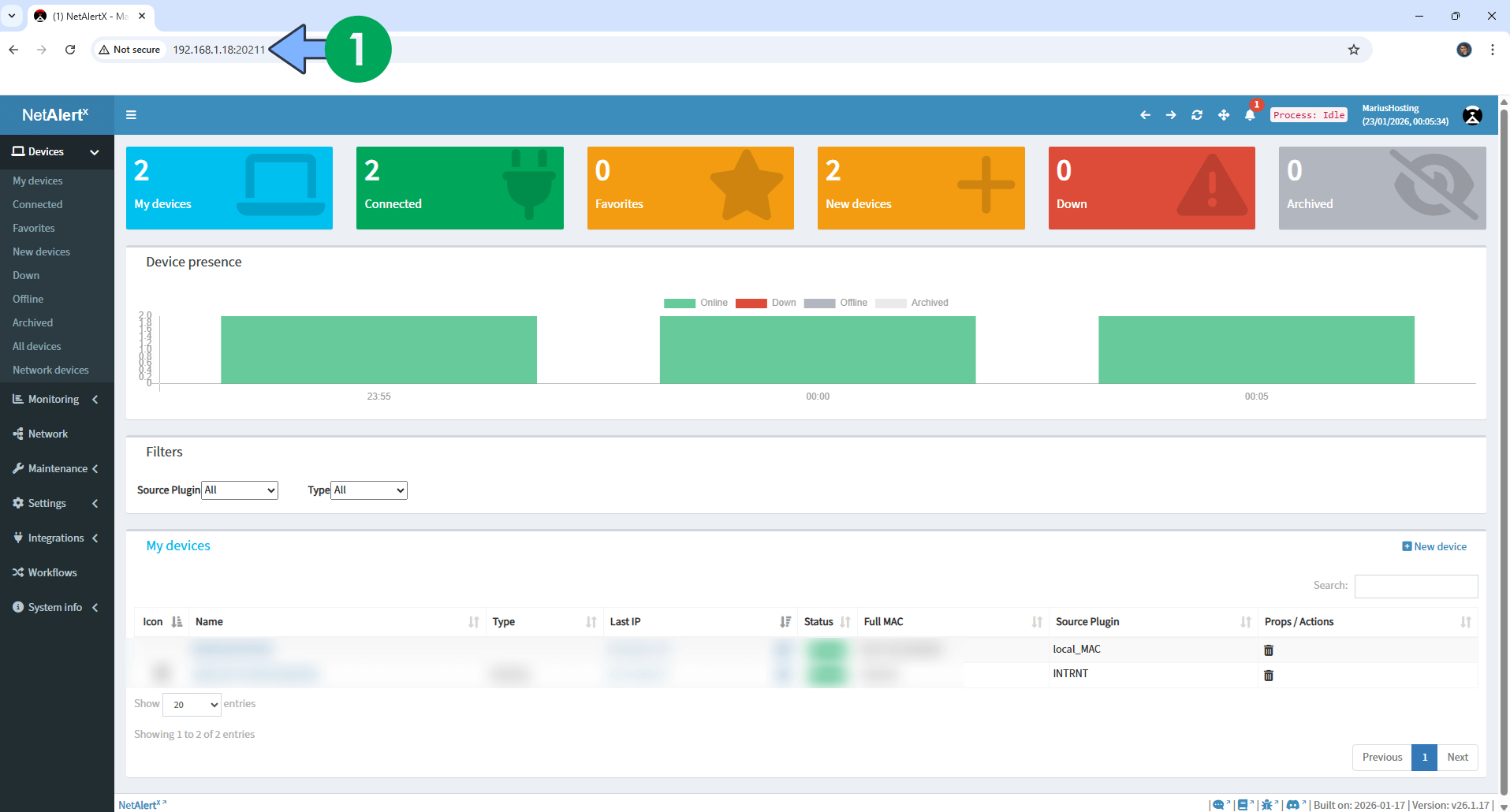Delete the INTRNT device via trash icon
The width and height of the screenshot is (1510, 812).
pyautogui.click(x=1269, y=675)
